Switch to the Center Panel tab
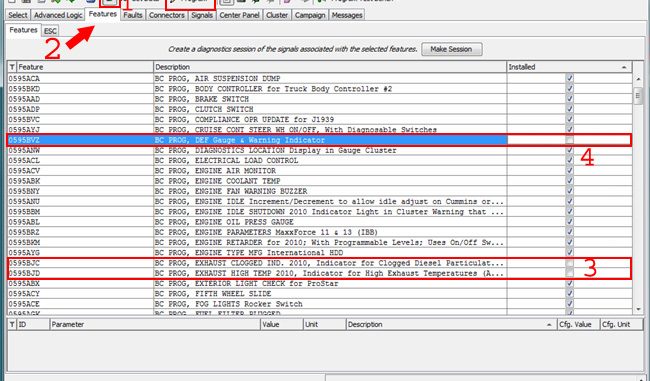650x381 pixels. (239, 15)
